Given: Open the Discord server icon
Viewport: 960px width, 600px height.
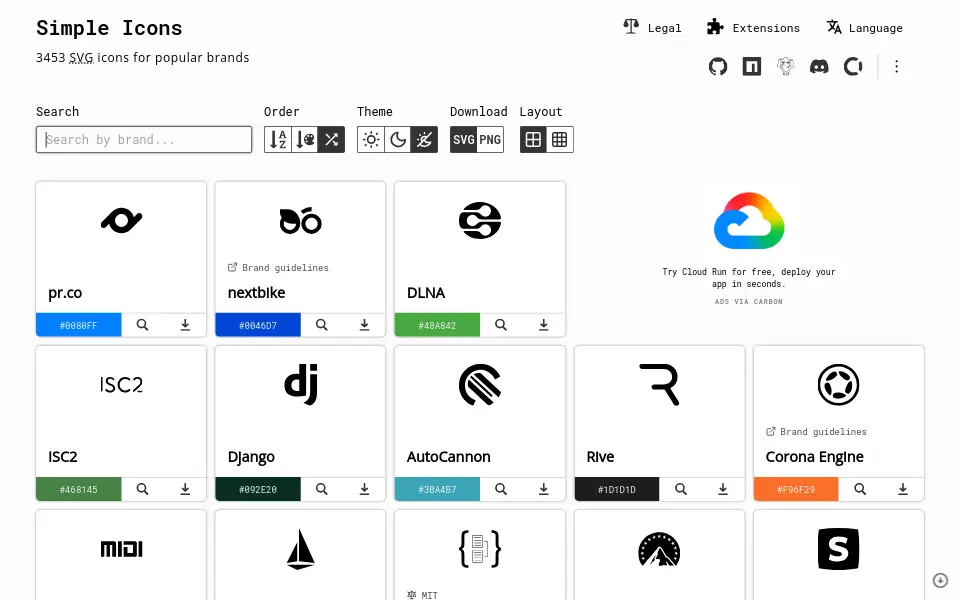Looking at the screenshot, I should click(819, 66).
